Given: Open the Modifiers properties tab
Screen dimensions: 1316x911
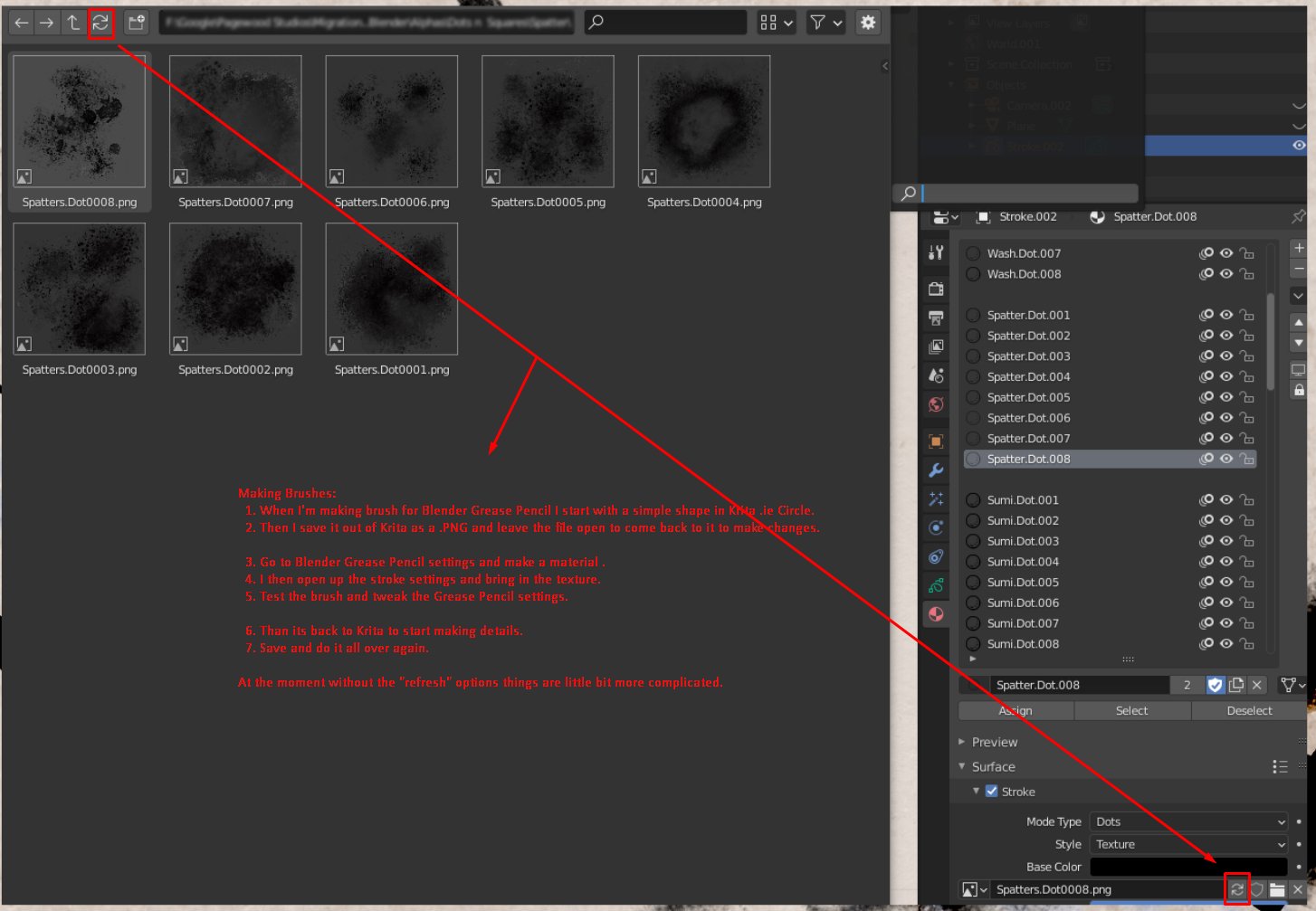Looking at the screenshot, I should click(x=936, y=470).
